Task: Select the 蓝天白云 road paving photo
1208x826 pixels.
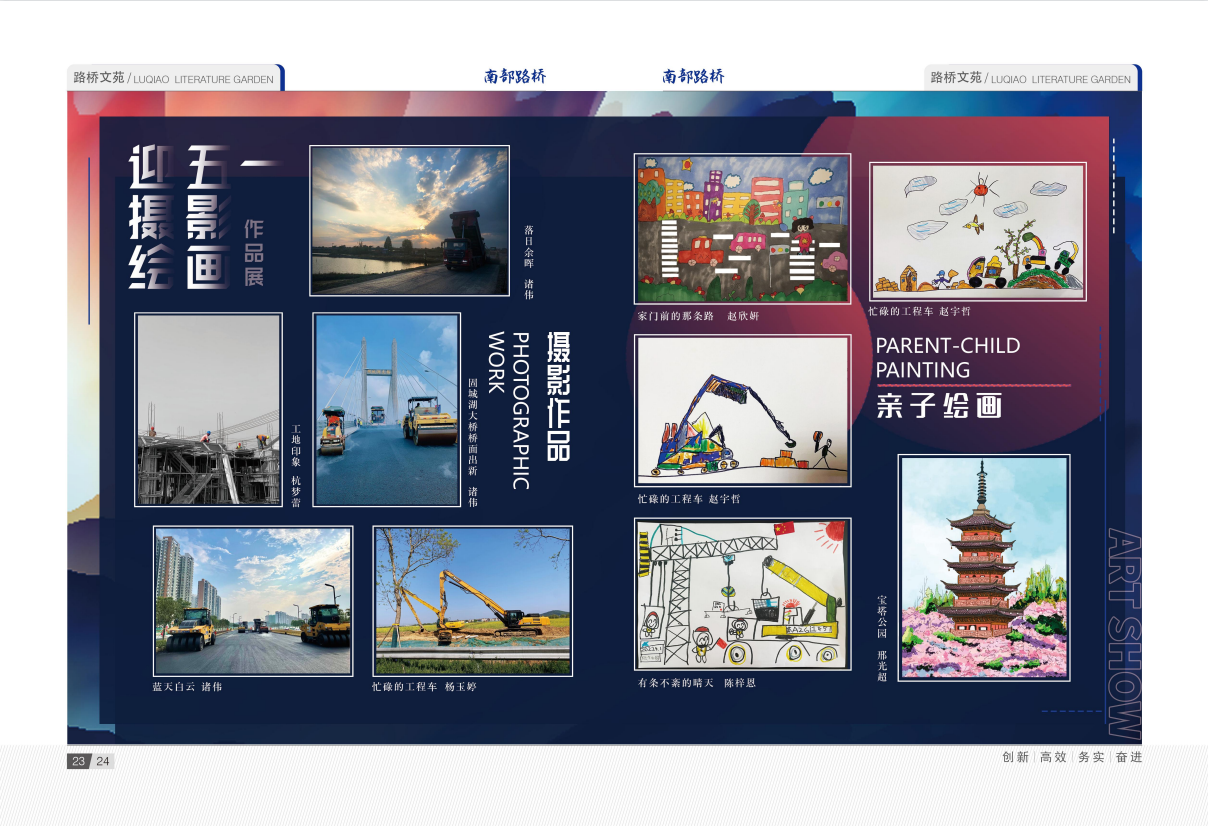Action: (253, 601)
